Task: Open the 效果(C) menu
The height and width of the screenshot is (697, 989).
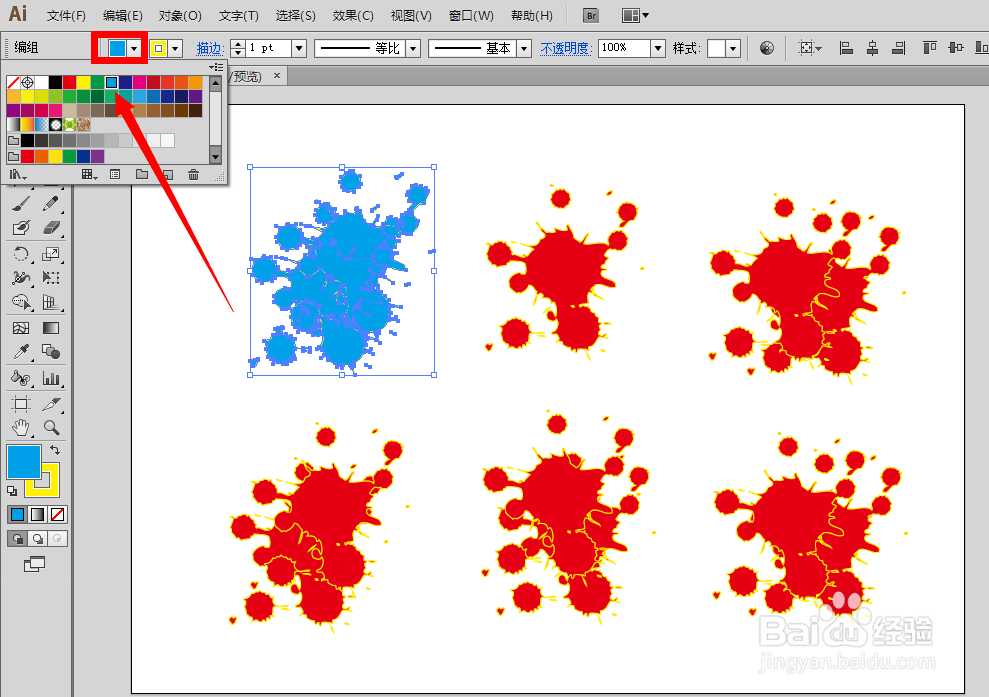Action: click(x=353, y=16)
